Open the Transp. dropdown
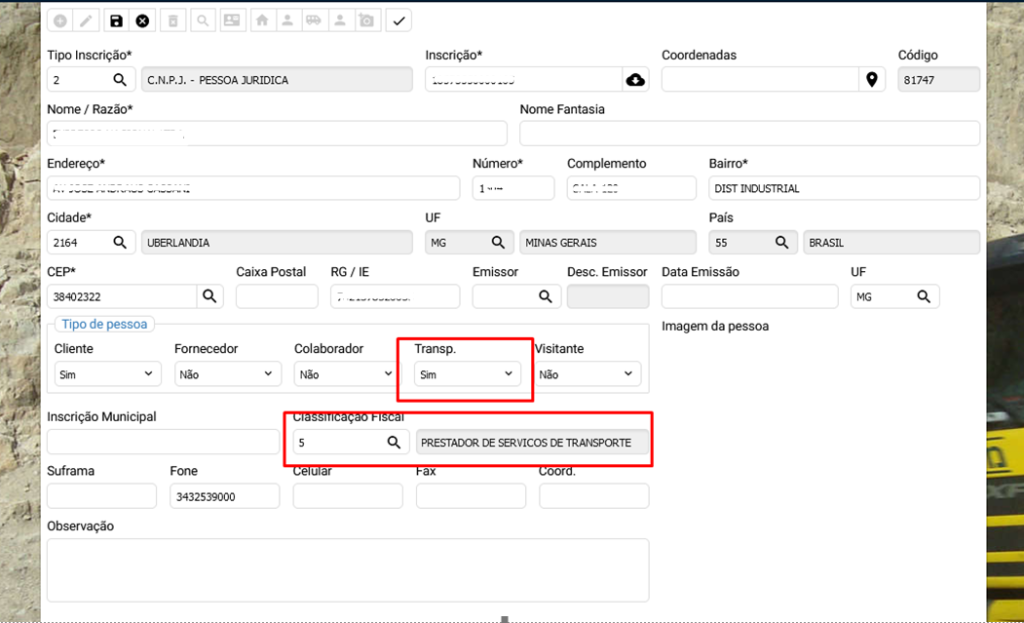The height and width of the screenshot is (623, 1024). coord(466,374)
